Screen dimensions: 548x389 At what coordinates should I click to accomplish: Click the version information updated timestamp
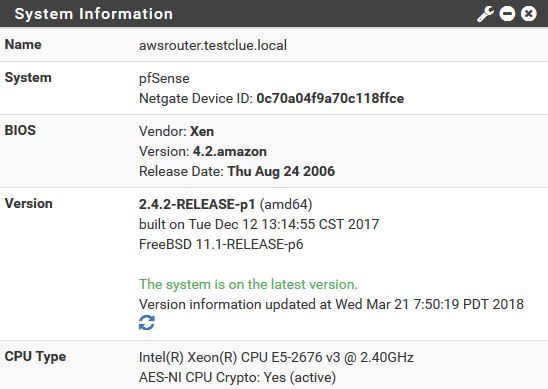pos(331,304)
